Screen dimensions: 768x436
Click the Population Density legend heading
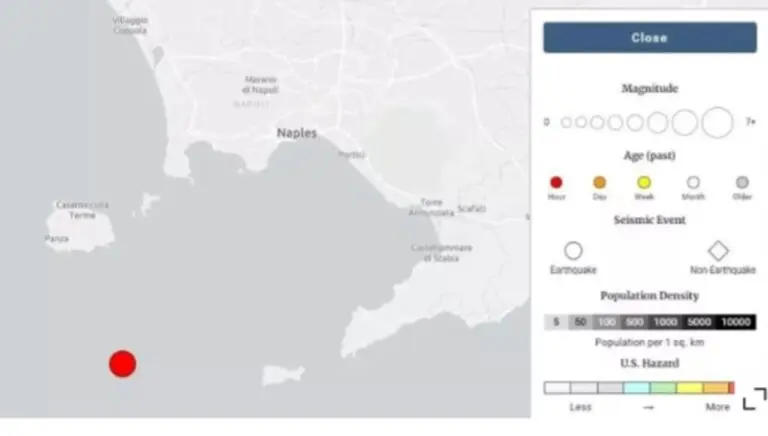649,296
